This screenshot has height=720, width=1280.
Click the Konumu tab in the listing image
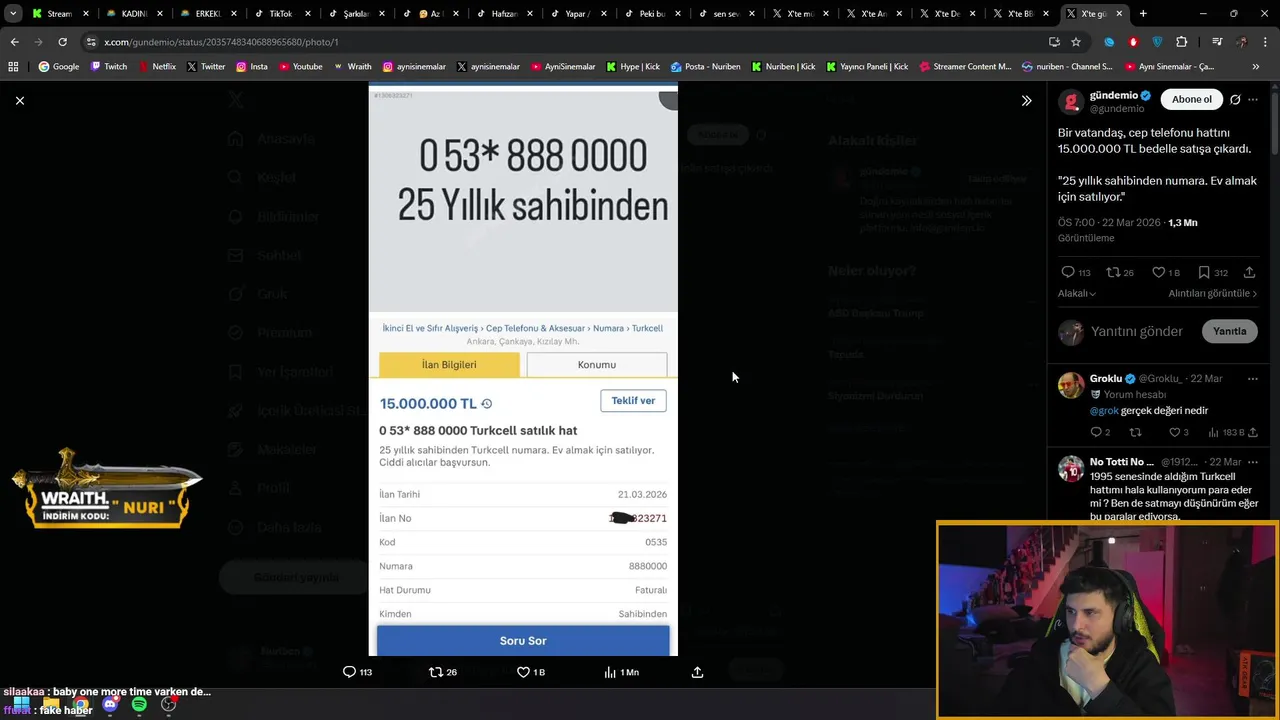point(597,364)
